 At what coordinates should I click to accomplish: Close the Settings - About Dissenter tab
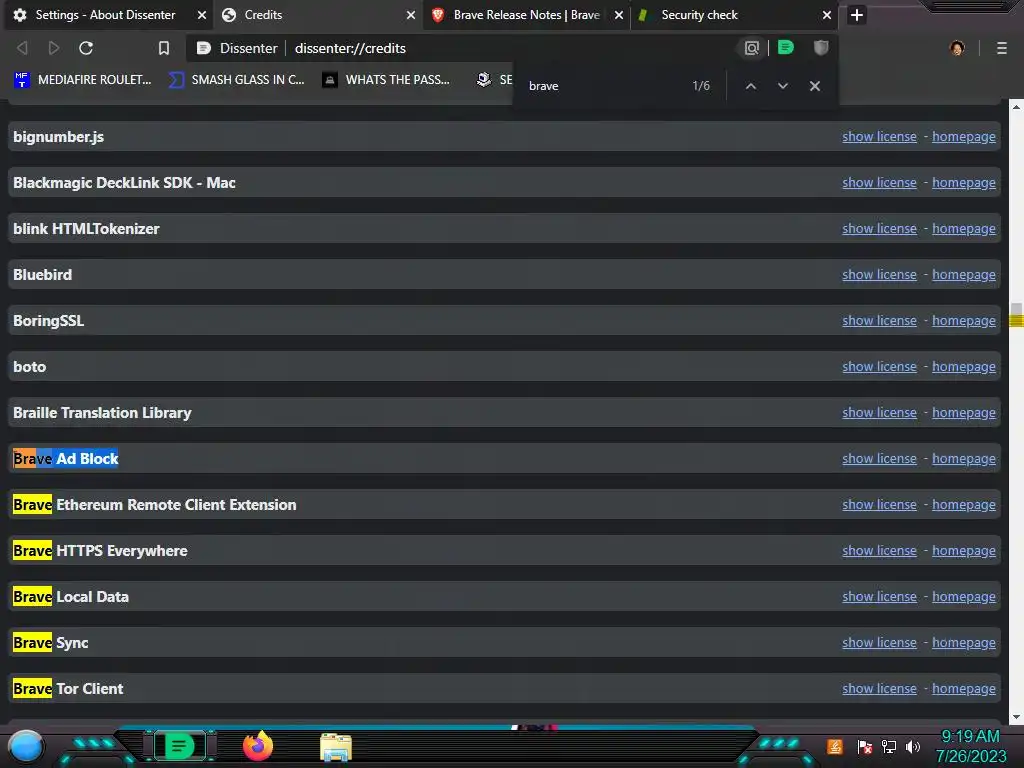click(202, 15)
